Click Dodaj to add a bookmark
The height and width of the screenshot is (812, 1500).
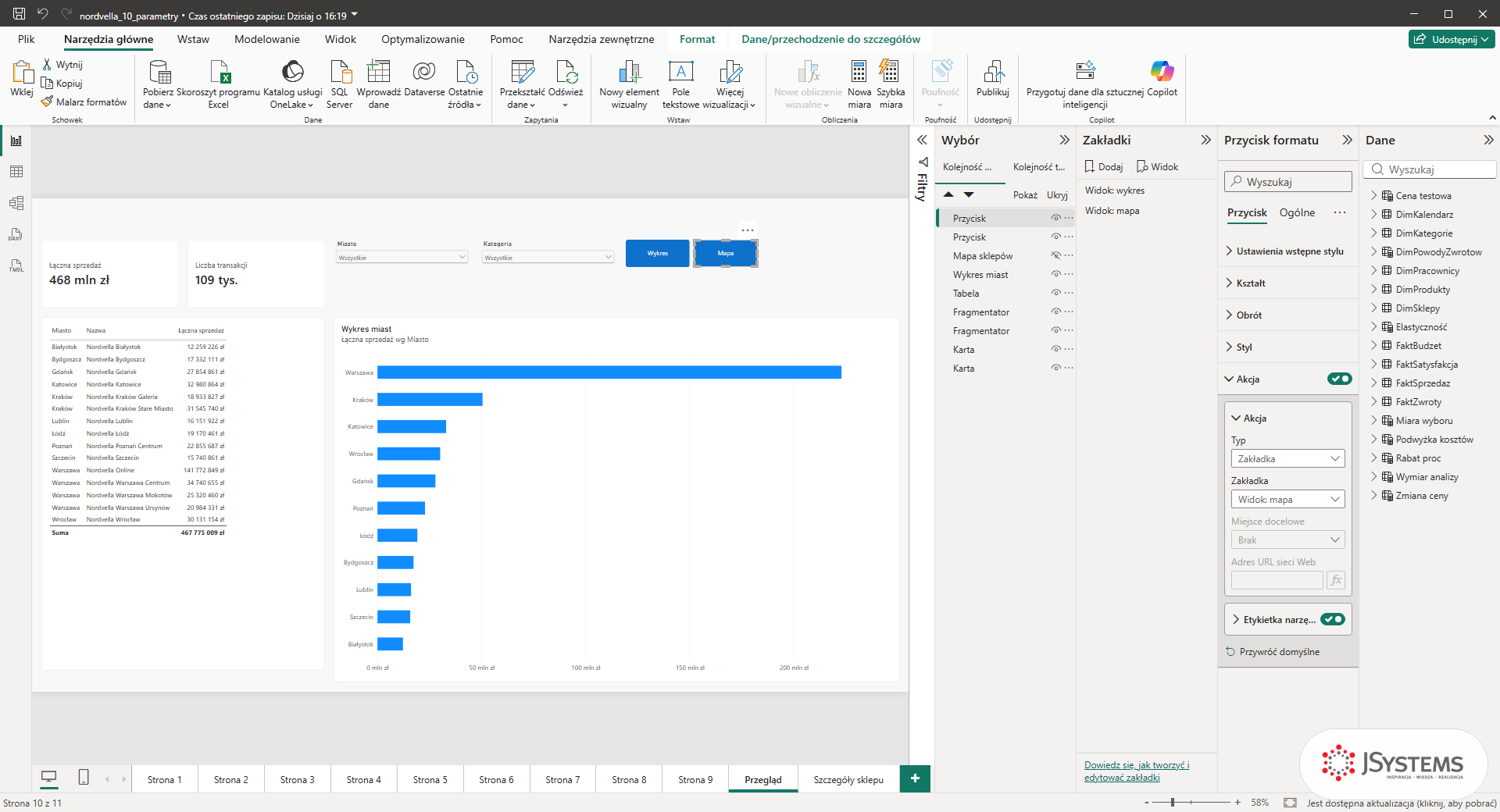tap(1104, 166)
